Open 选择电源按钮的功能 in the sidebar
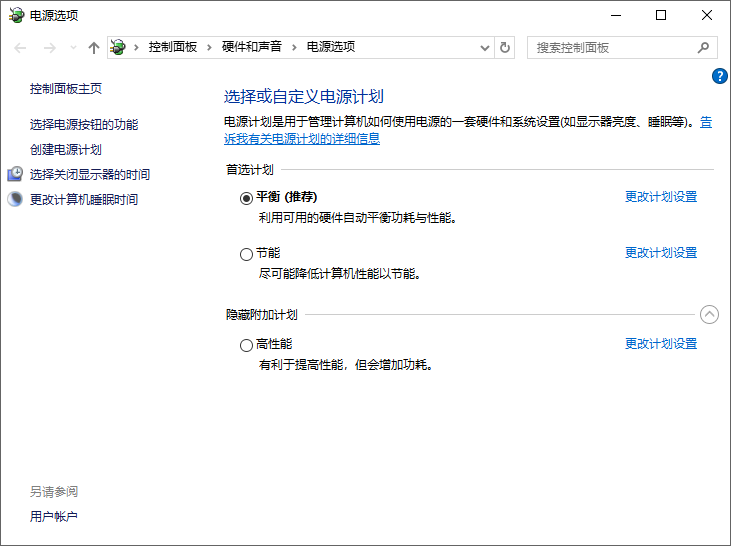The image size is (731, 546). (x=84, y=124)
